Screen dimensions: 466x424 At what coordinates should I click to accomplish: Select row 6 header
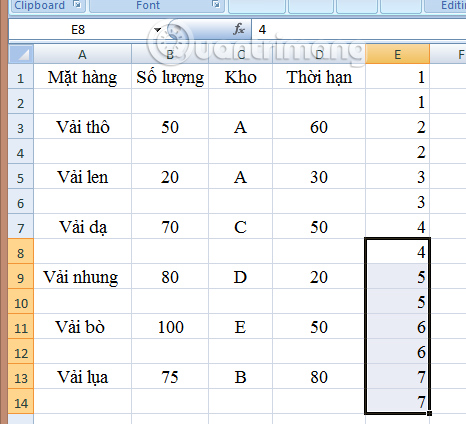coord(21,201)
